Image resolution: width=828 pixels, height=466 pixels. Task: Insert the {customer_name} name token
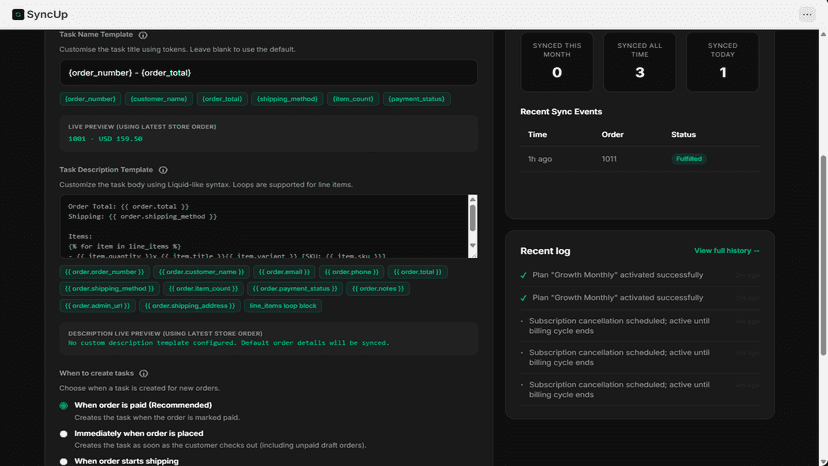point(159,99)
